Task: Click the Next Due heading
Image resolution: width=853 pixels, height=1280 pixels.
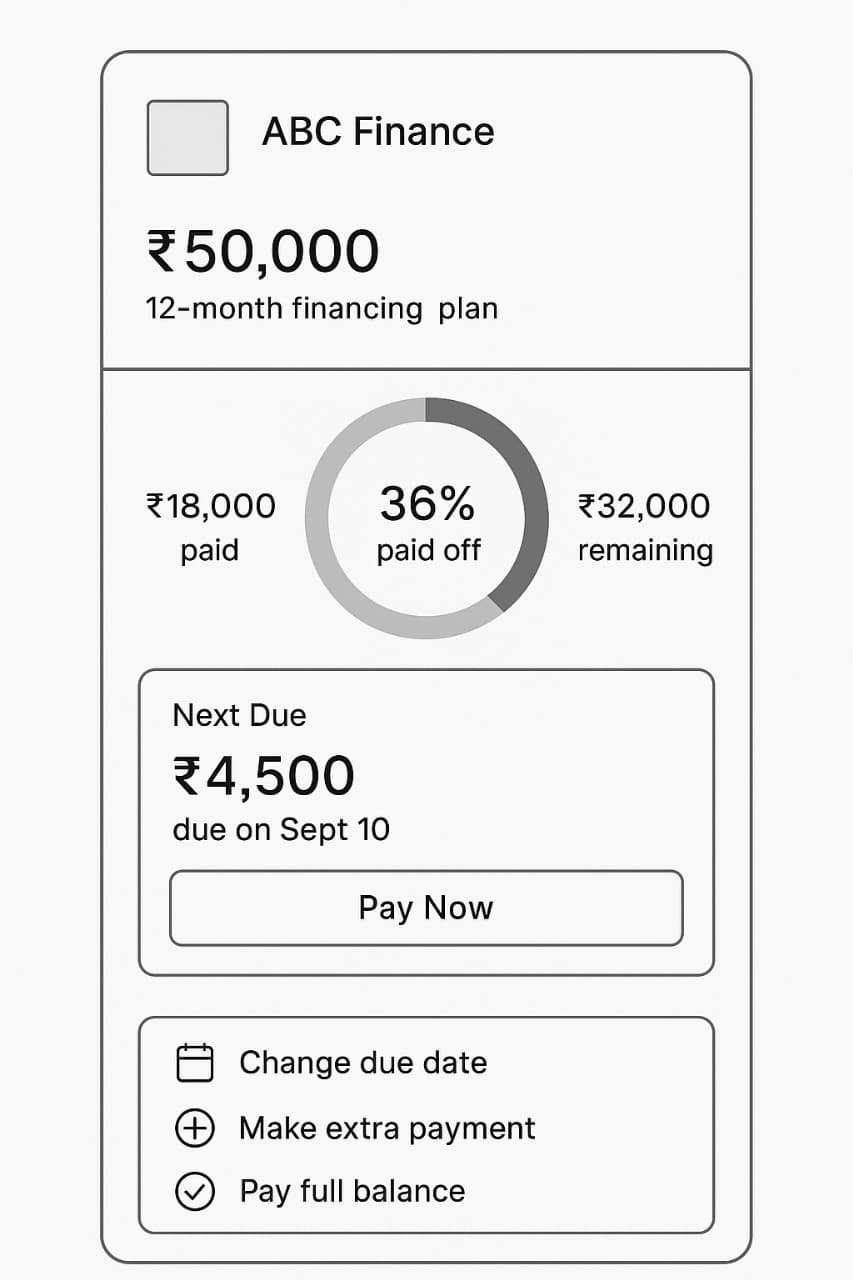Action: click(239, 715)
